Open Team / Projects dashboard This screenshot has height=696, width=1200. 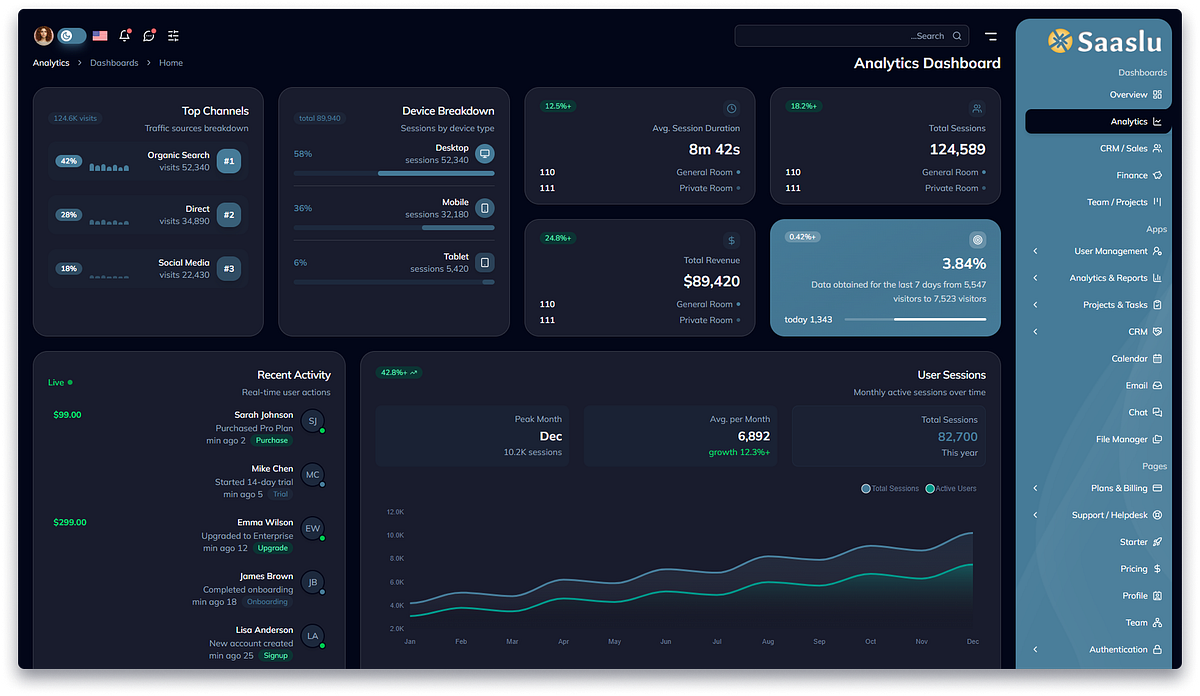point(1097,202)
